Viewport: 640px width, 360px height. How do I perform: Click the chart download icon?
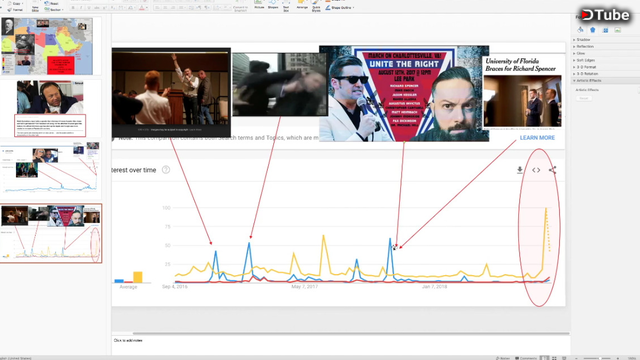click(x=520, y=170)
